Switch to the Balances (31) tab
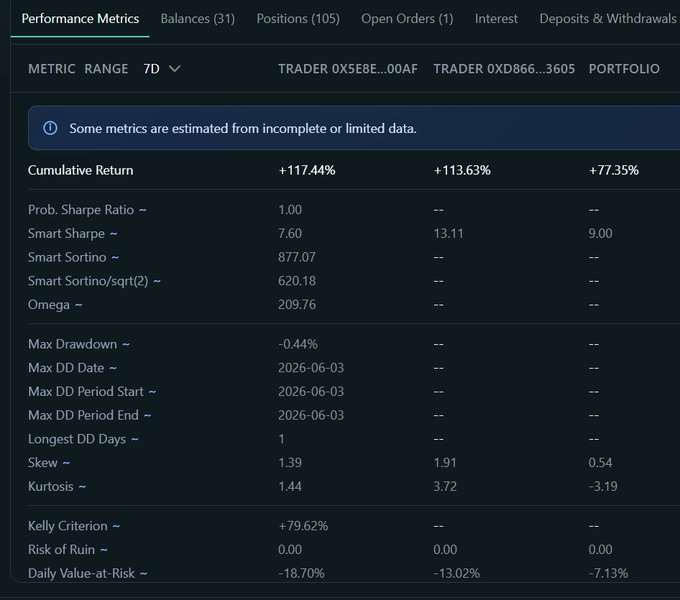 198,19
